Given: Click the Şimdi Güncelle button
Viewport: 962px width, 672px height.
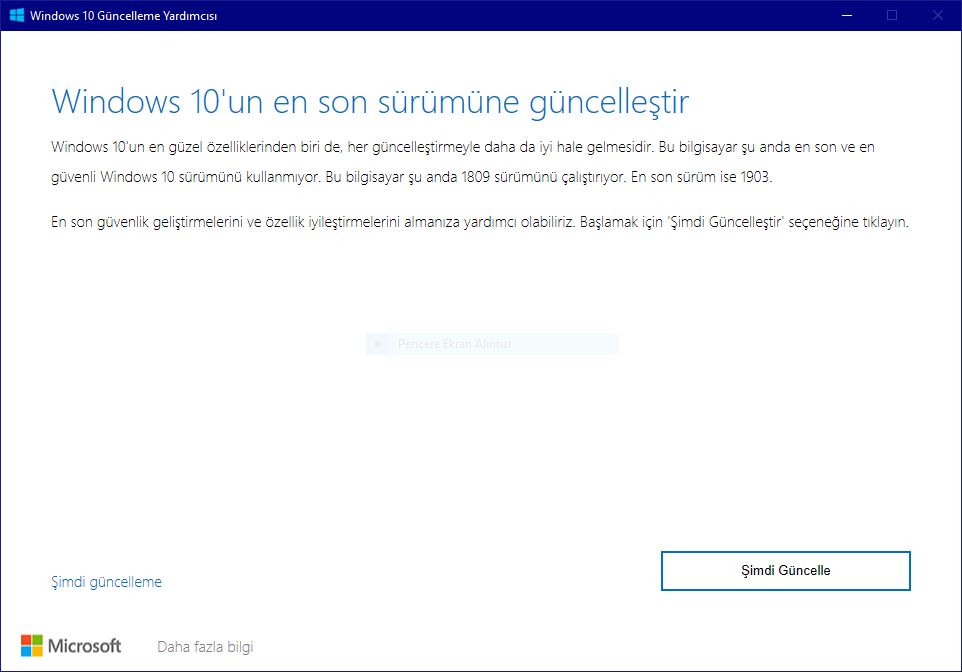Looking at the screenshot, I should point(785,571).
